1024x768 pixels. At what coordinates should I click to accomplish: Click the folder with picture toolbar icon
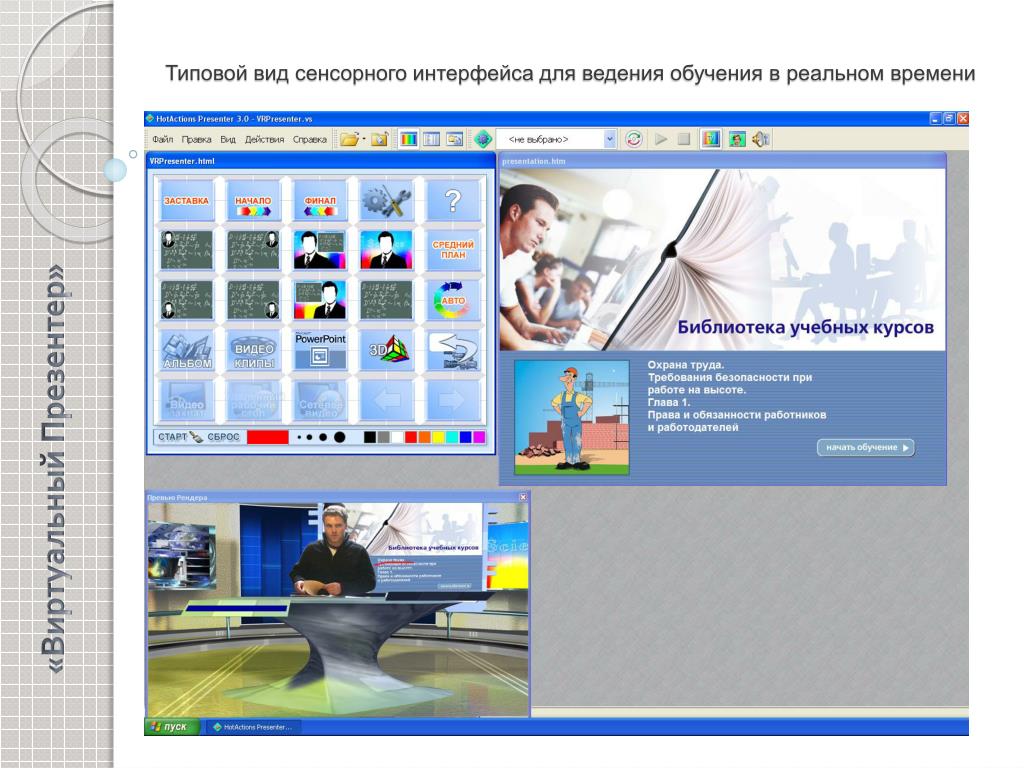click(x=379, y=139)
